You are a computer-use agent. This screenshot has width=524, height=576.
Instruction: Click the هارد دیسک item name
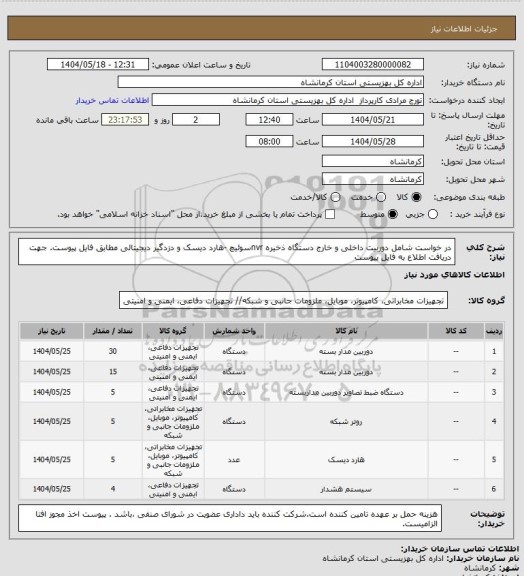pos(346,460)
